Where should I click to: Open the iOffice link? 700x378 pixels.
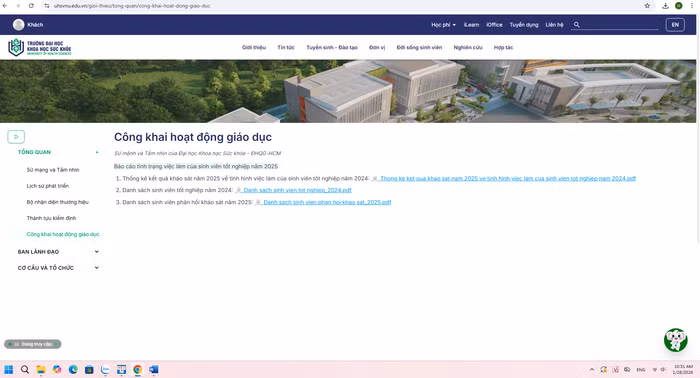coord(494,25)
